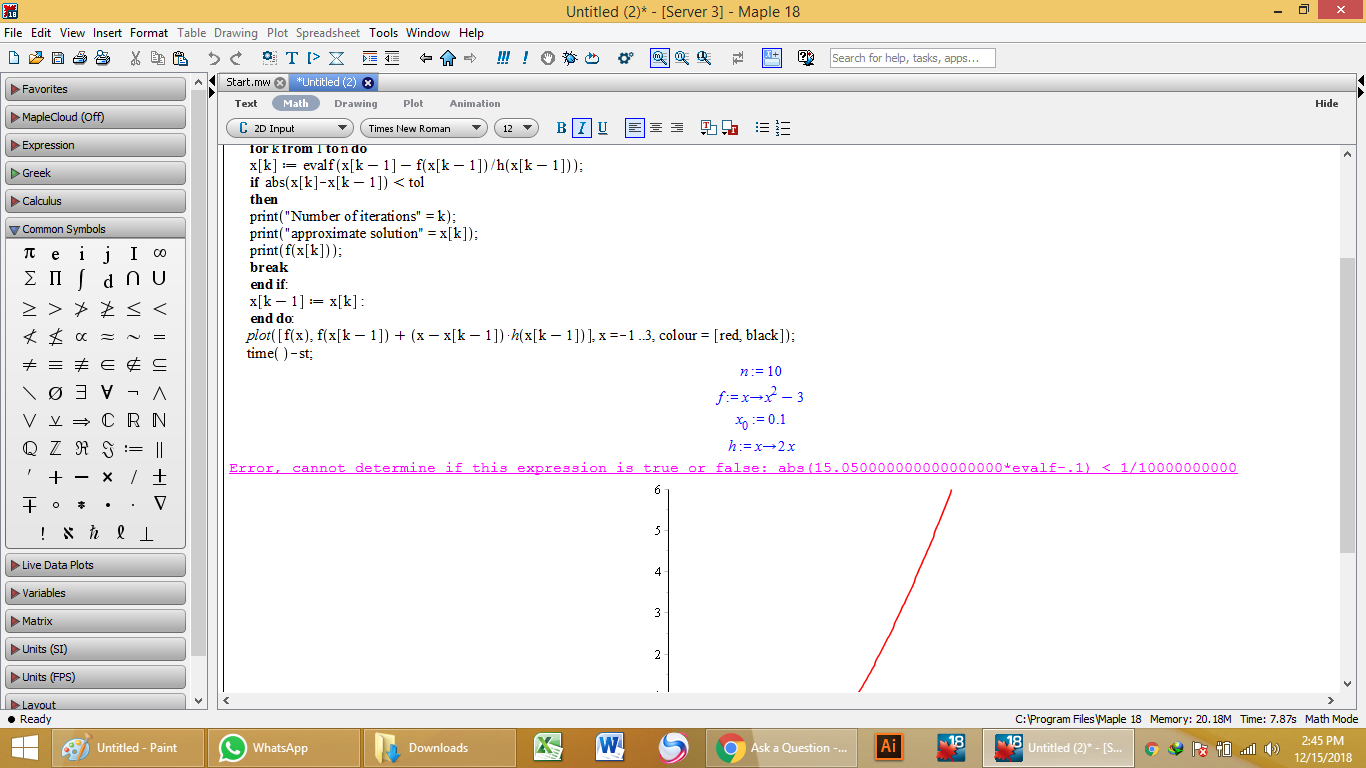Undo the last action
Image resolution: width=1366 pixels, height=768 pixels.
(x=214, y=58)
